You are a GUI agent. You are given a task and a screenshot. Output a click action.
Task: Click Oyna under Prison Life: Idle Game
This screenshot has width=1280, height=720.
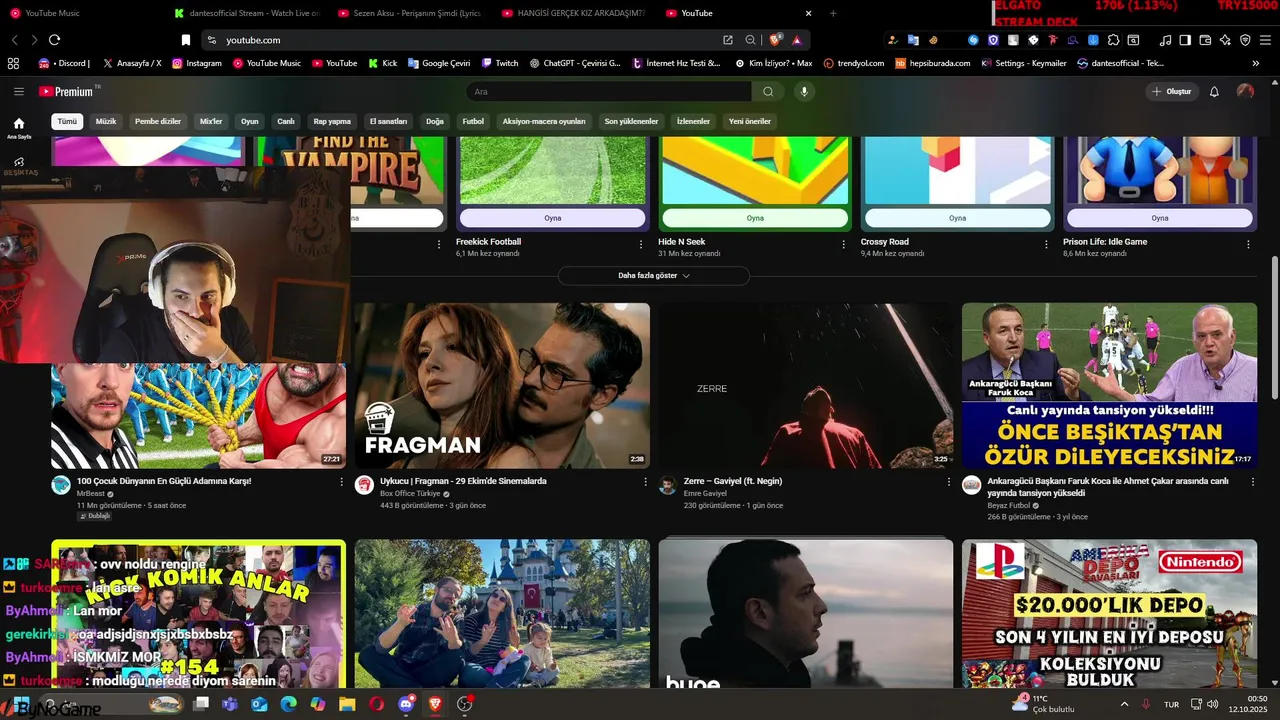click(1160, 218)
